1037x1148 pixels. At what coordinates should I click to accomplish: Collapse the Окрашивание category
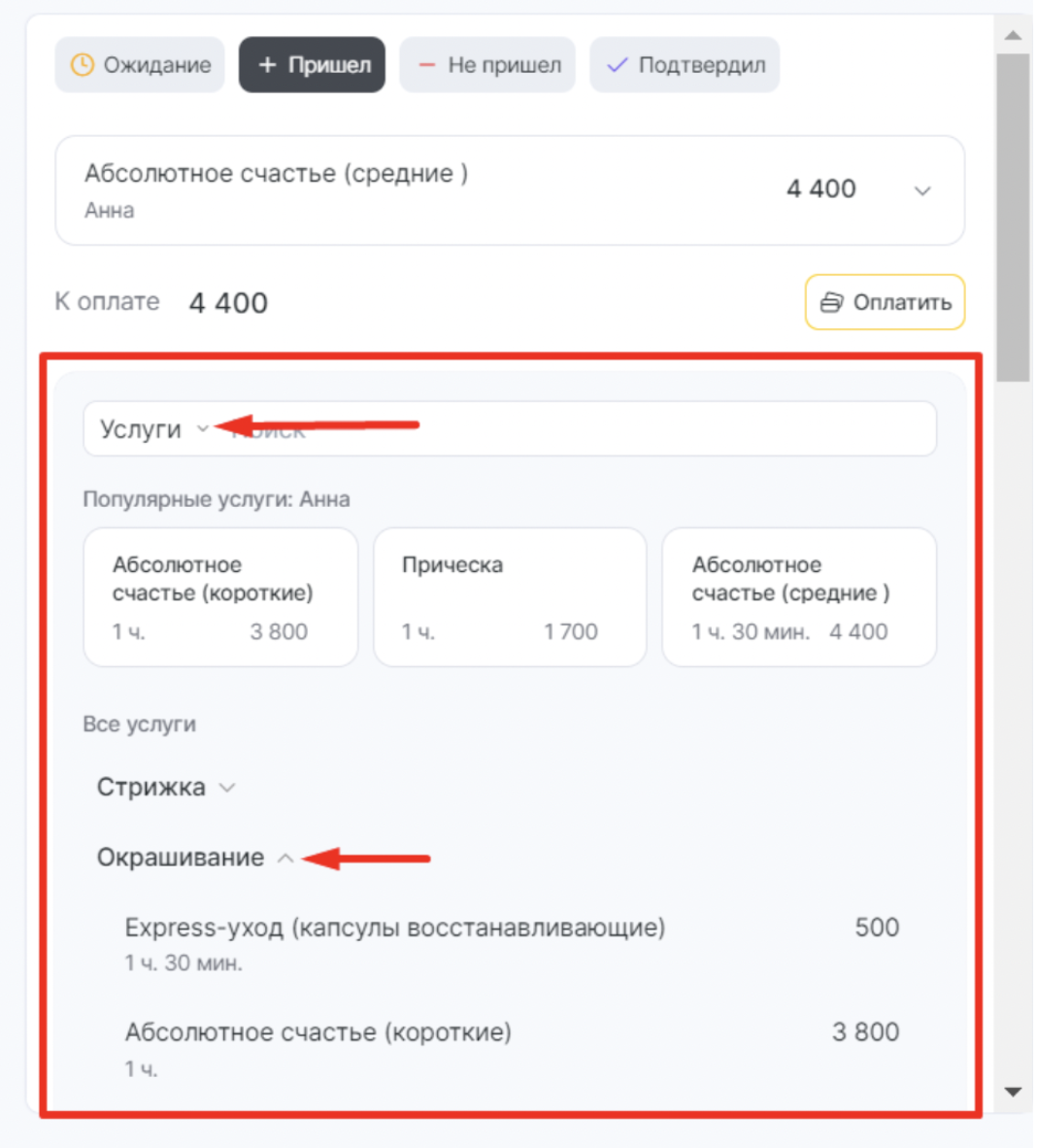click(x=195, y=858)
